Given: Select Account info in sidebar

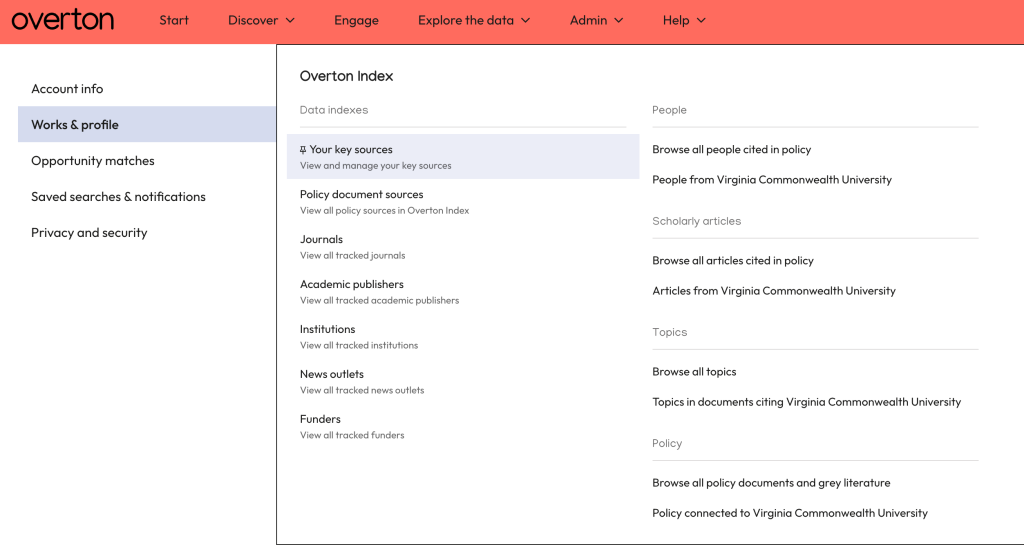Looking at the screenshot, I should click(x=67, y=89).
